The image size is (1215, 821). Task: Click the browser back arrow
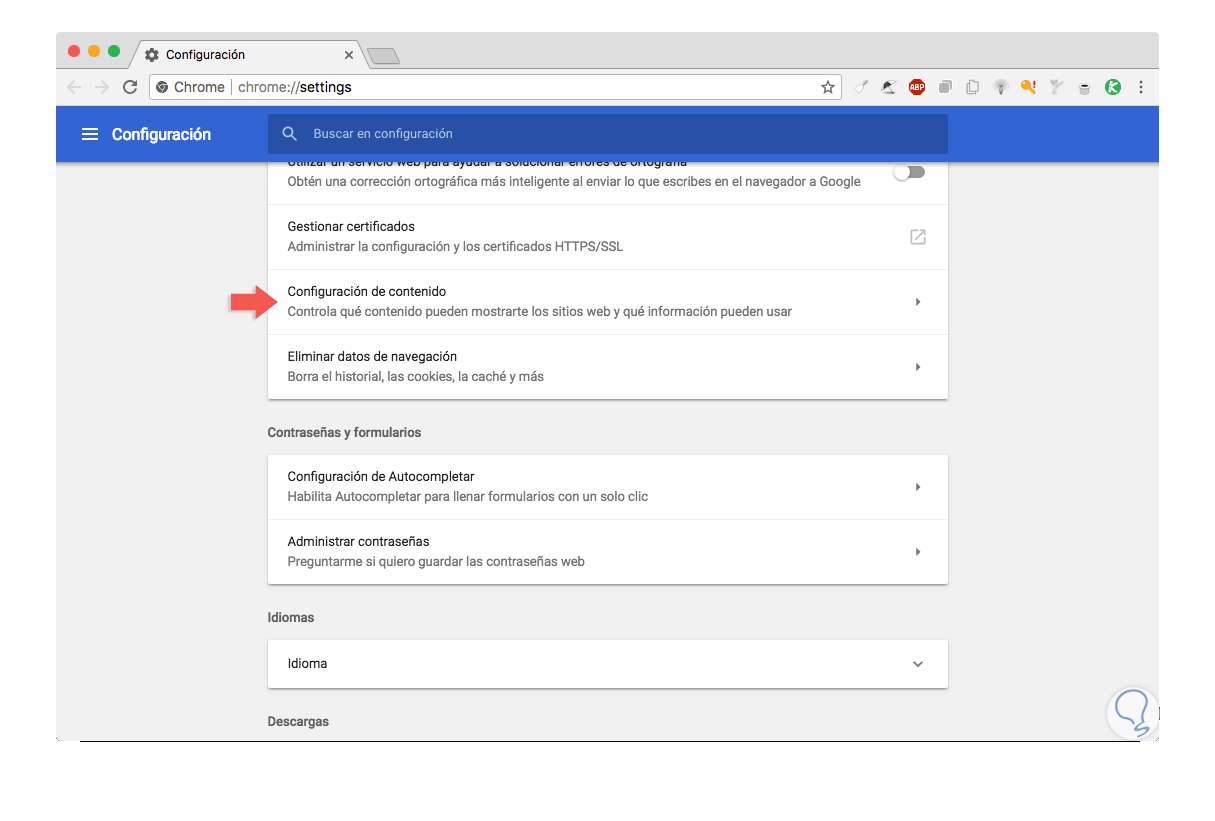pyautogui.click(x=74, y=87)
